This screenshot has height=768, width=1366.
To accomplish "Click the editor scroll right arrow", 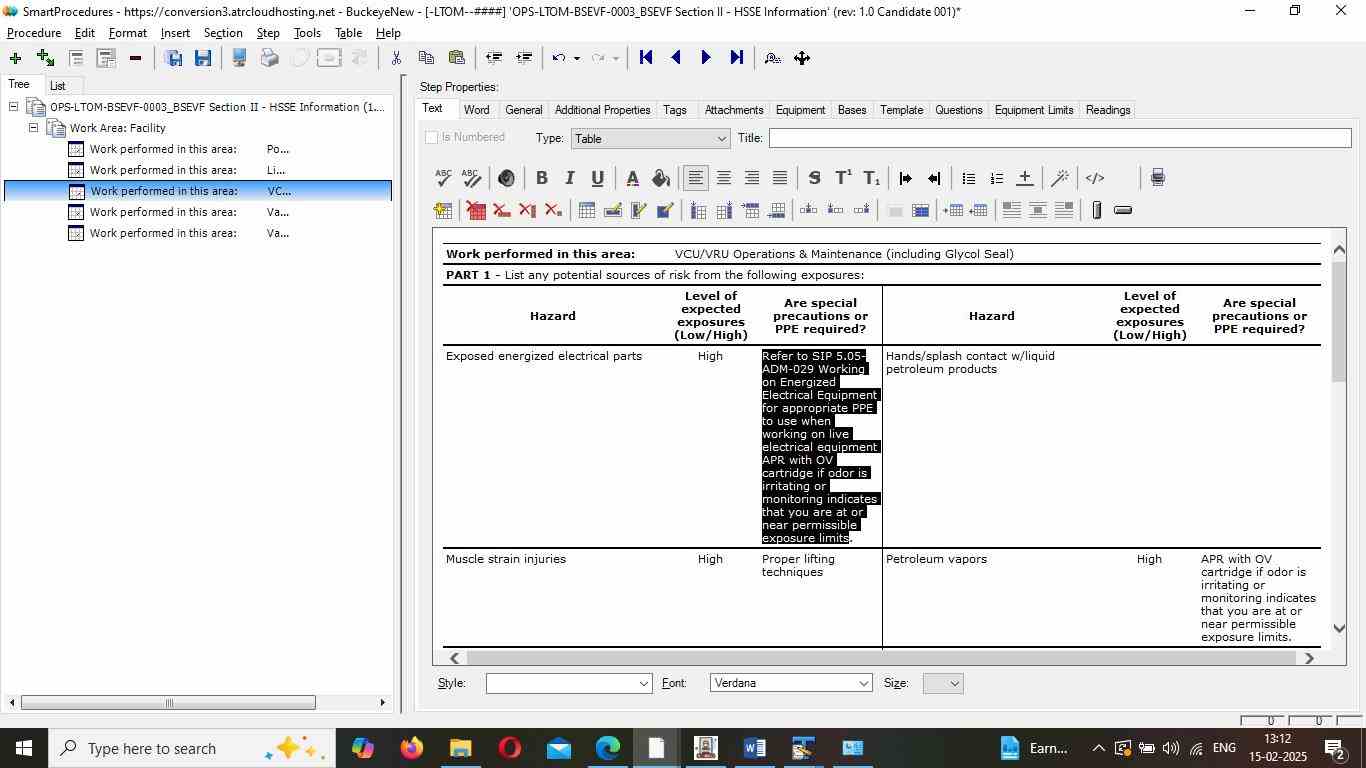I will coord(1309,658).
